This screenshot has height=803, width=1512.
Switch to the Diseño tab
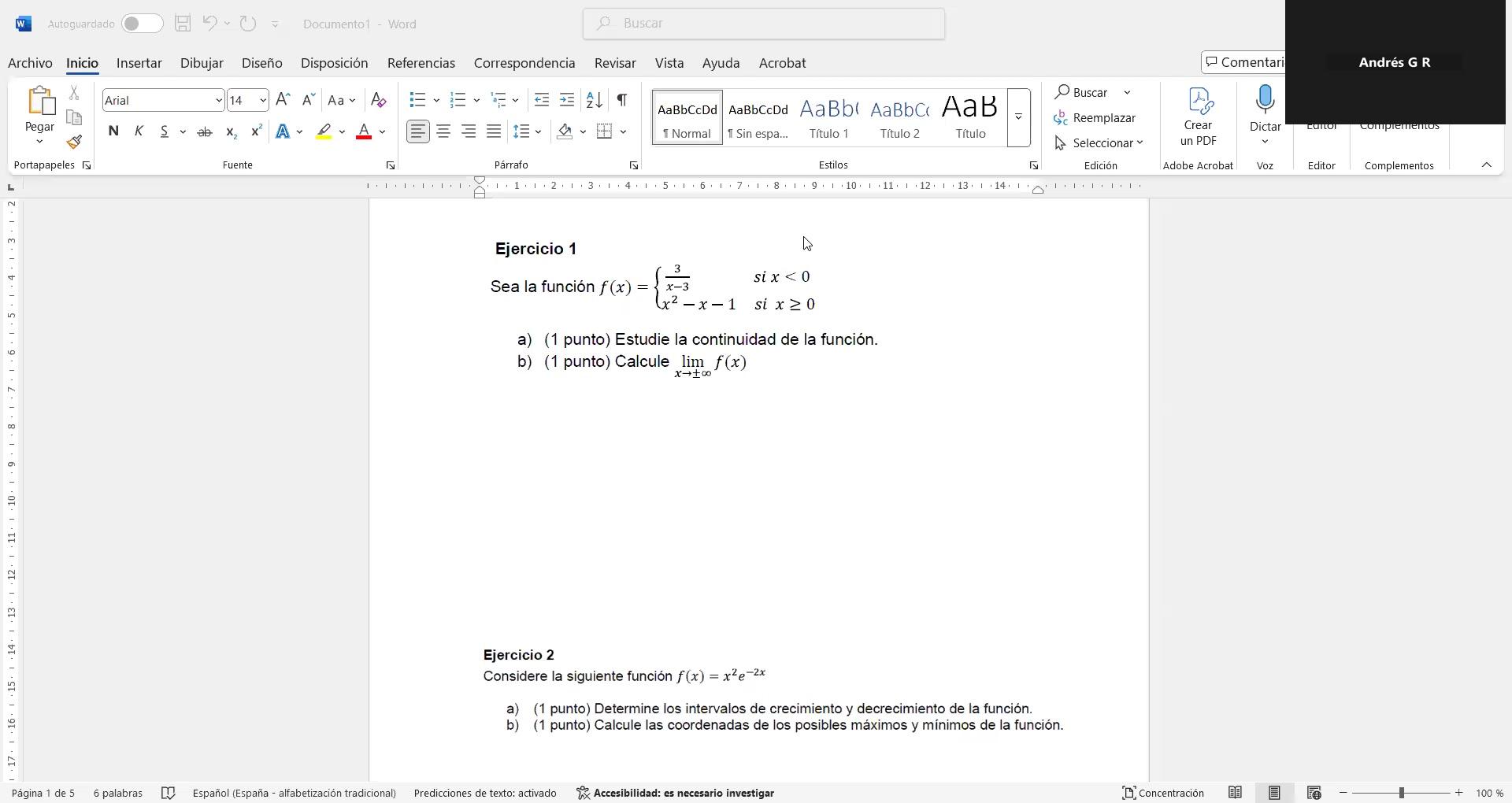[x=262, y=63]
